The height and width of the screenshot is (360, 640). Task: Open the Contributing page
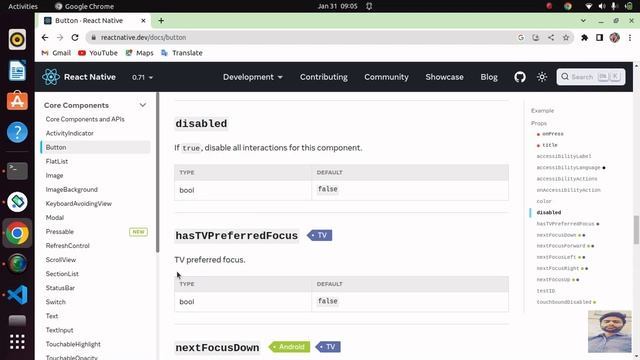click(324, 77)
